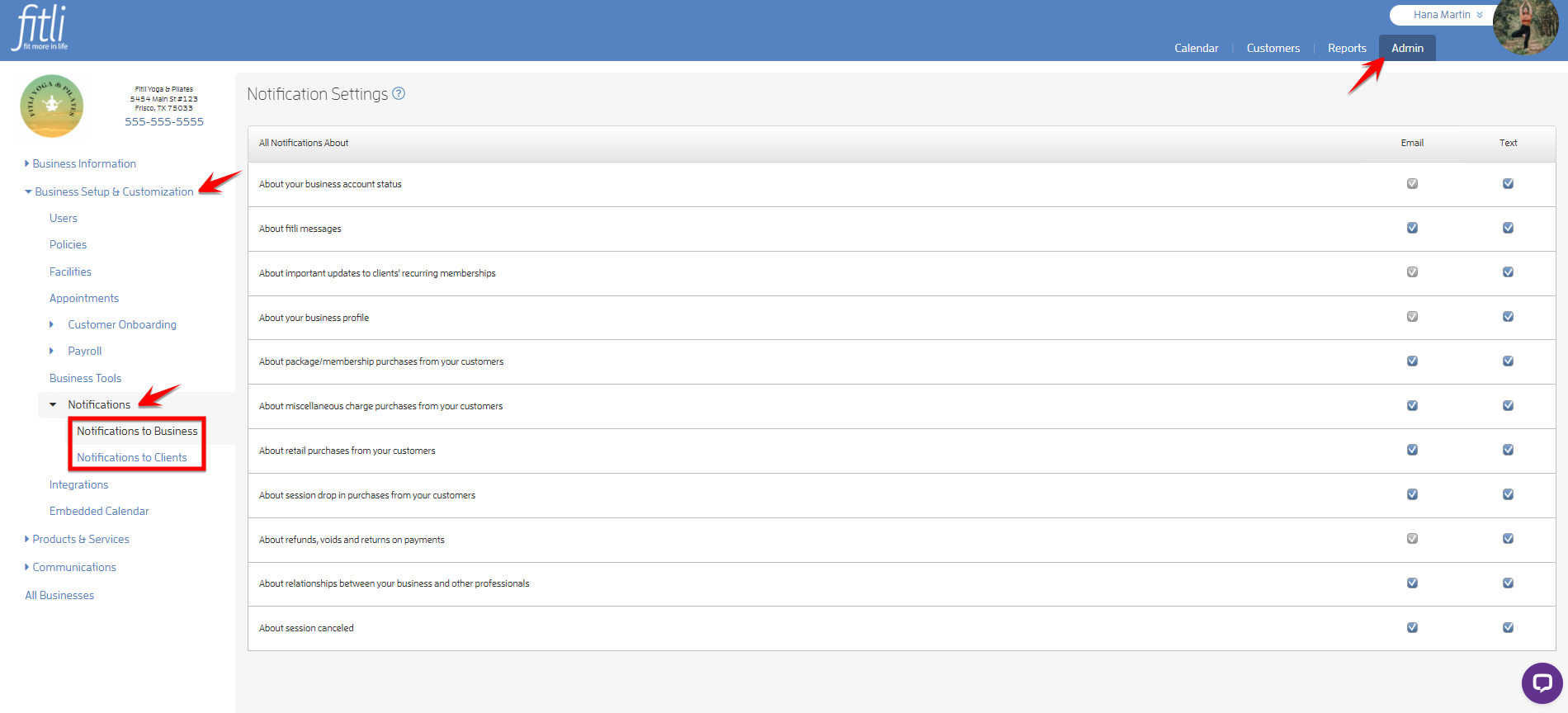Click the Fitli Yoga & Pilates business logo
Image resolution: width=1568 pixels, height=713 pixels.
click(x=52, y=106)
